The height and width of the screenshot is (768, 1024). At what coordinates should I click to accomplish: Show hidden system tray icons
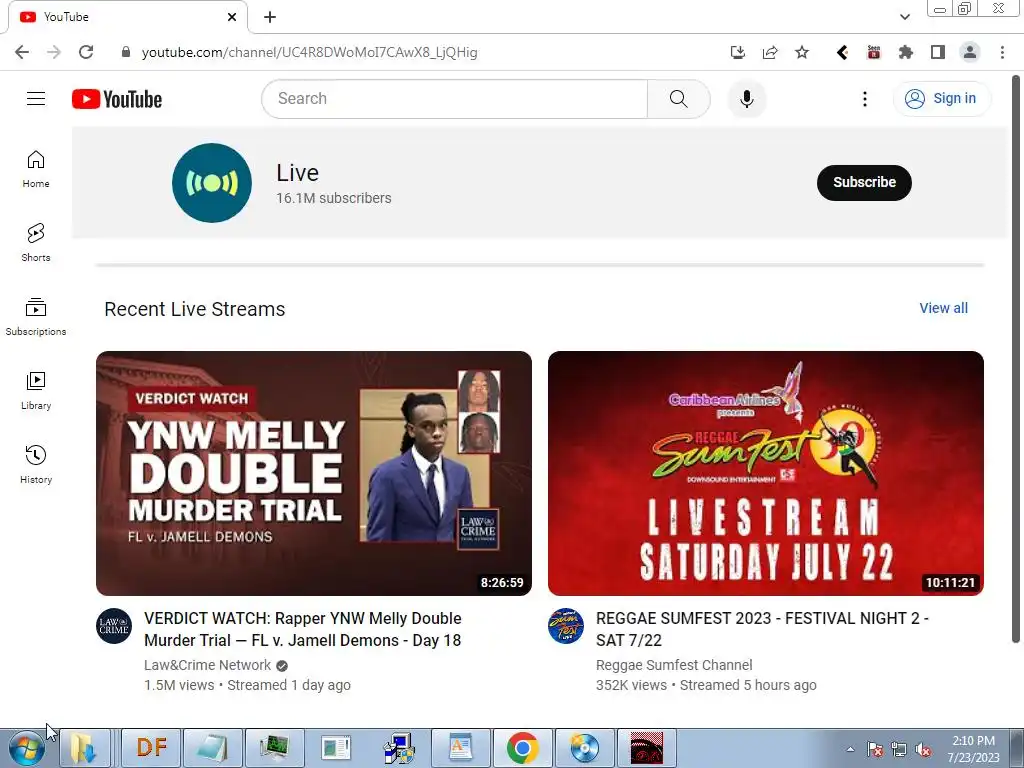click(850, 749)
